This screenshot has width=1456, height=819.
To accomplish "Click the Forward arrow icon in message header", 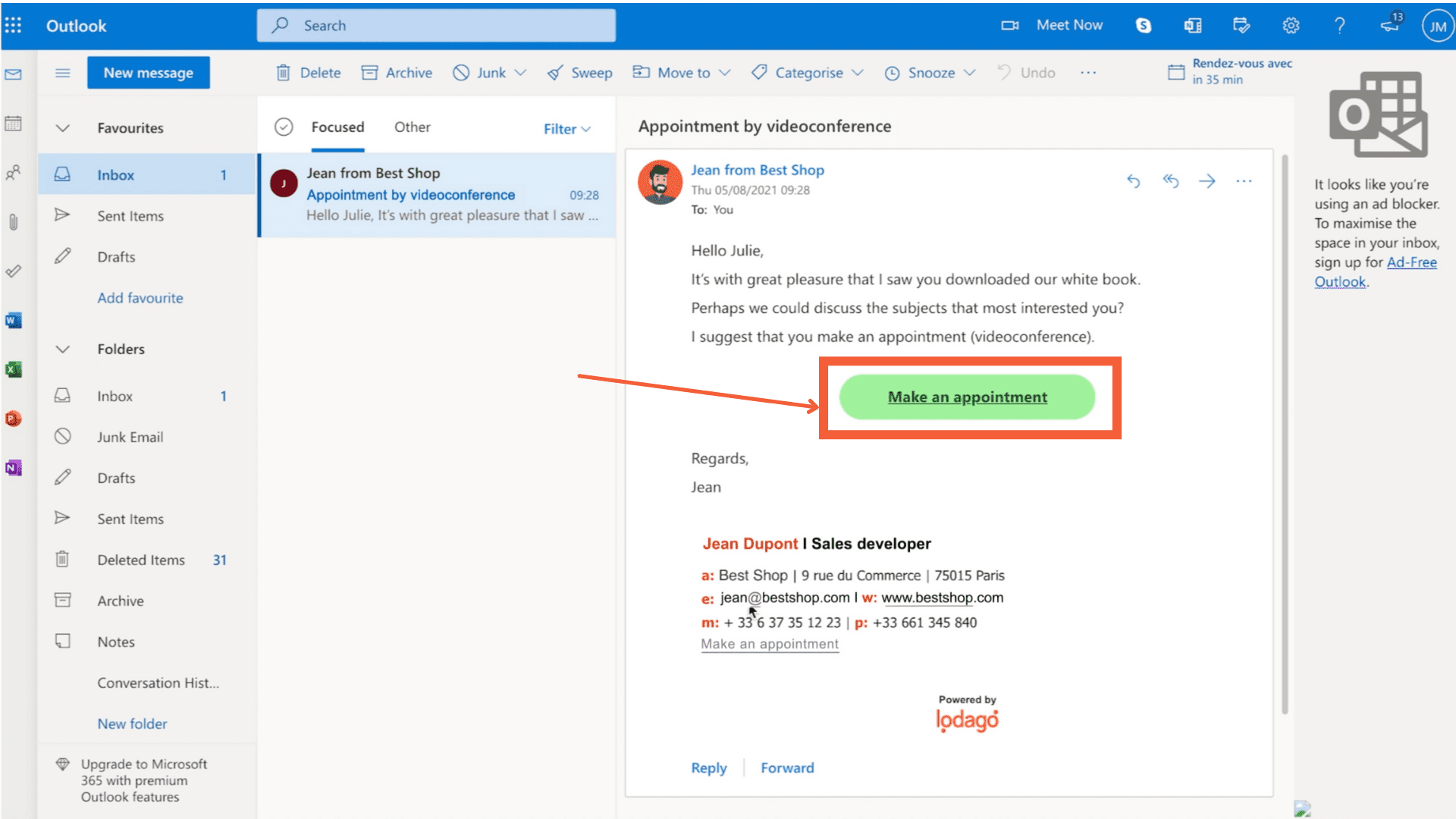I will (x=1207, y=180).
